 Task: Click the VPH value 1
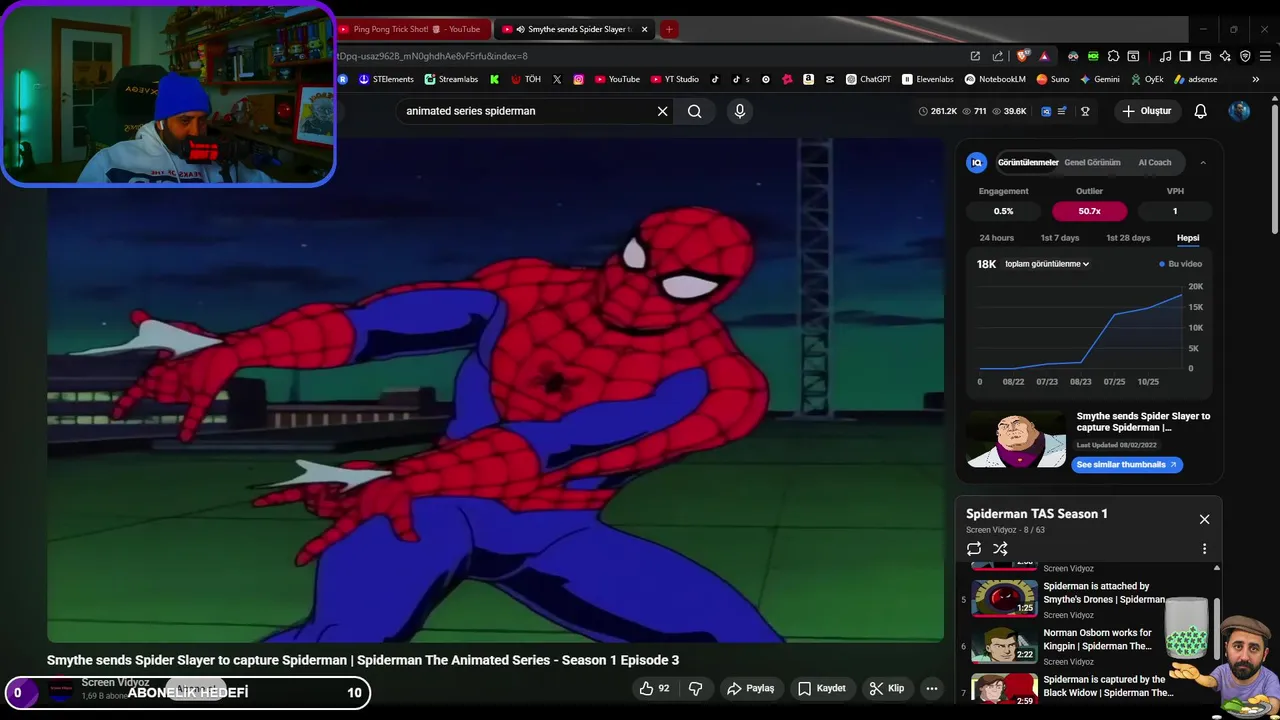1175,211
